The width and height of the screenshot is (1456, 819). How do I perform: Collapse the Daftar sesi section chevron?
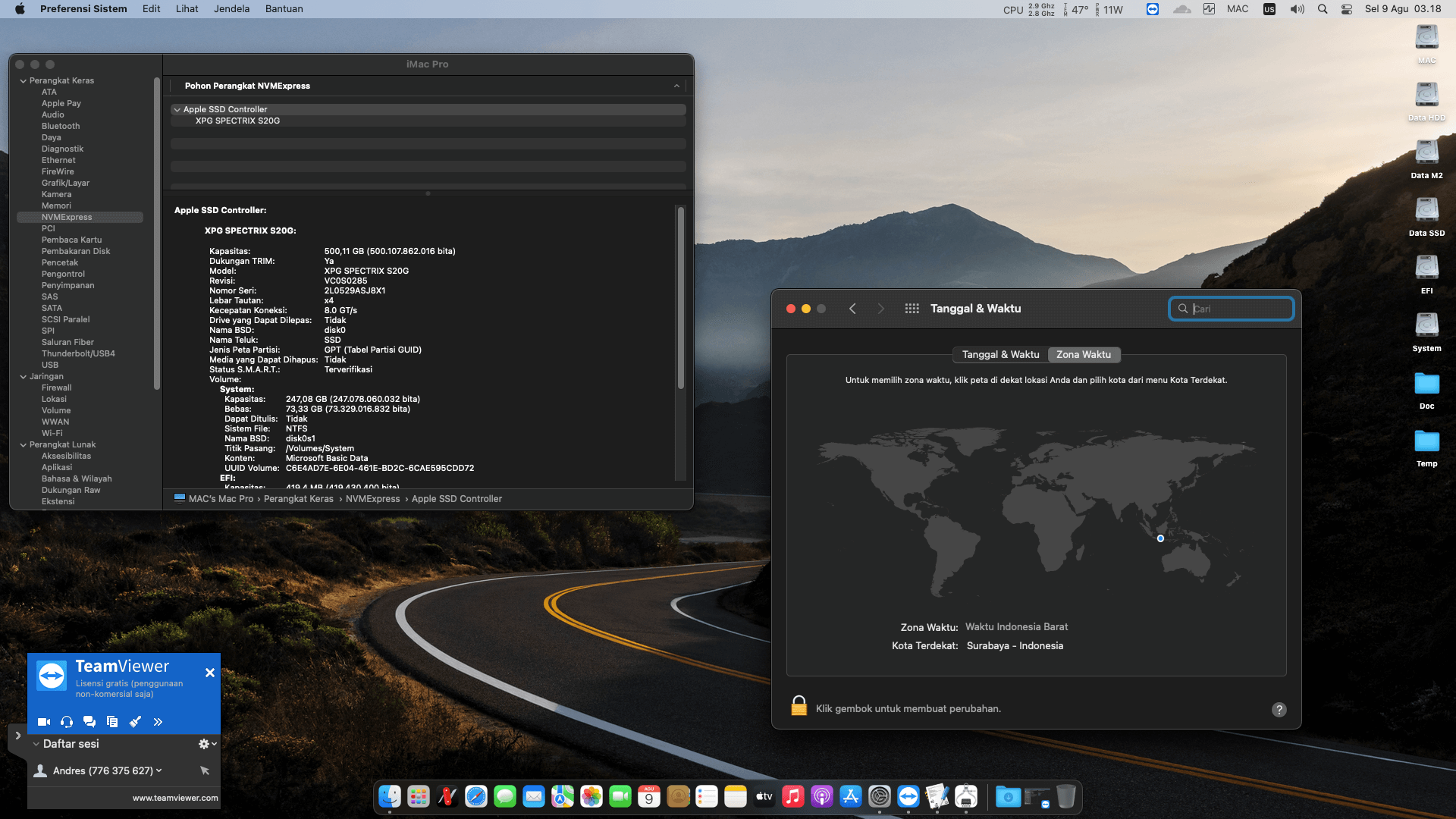click(x=36, y=744)
